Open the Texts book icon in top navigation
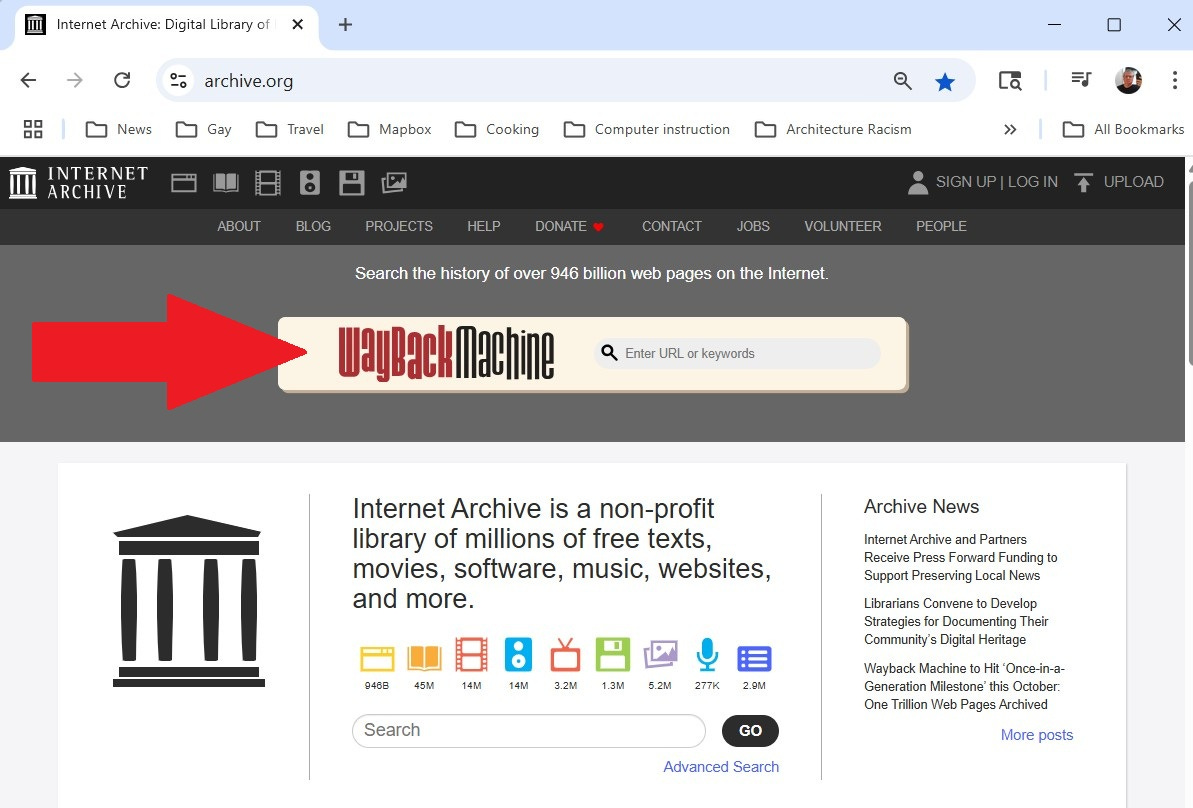The width and height of the screenshot is (1193, 808). click(226, 183)
